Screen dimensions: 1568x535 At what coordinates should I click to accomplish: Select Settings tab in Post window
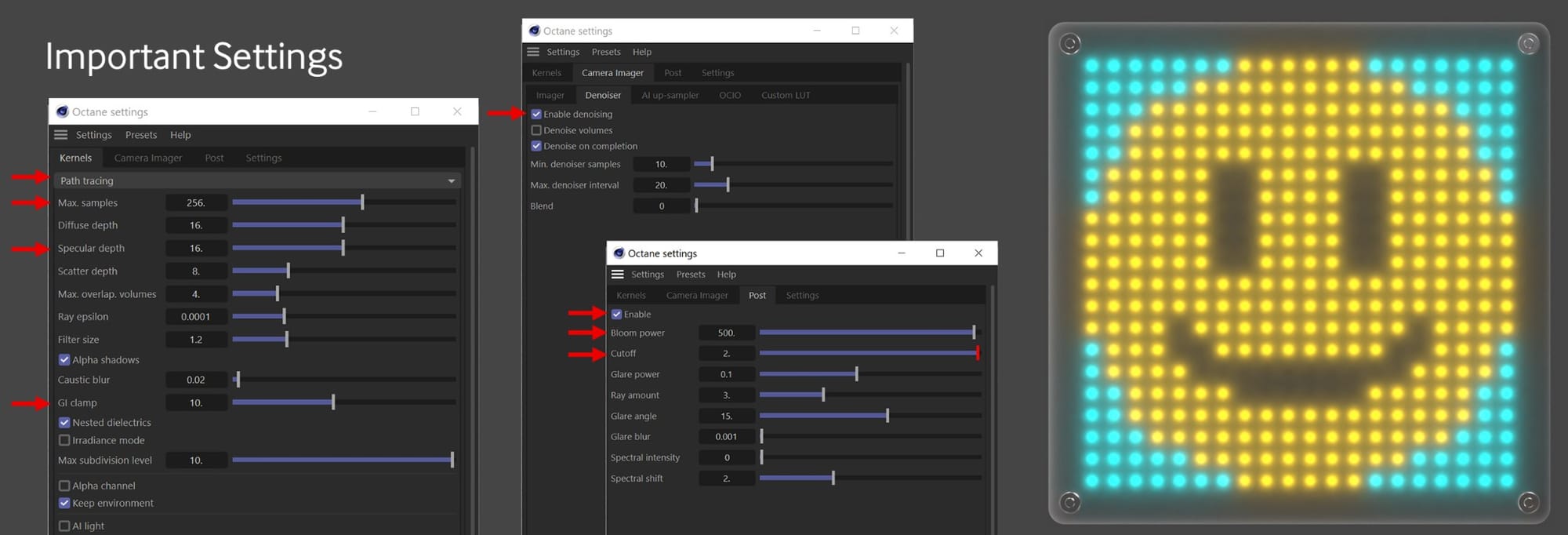tap(802, 295)
